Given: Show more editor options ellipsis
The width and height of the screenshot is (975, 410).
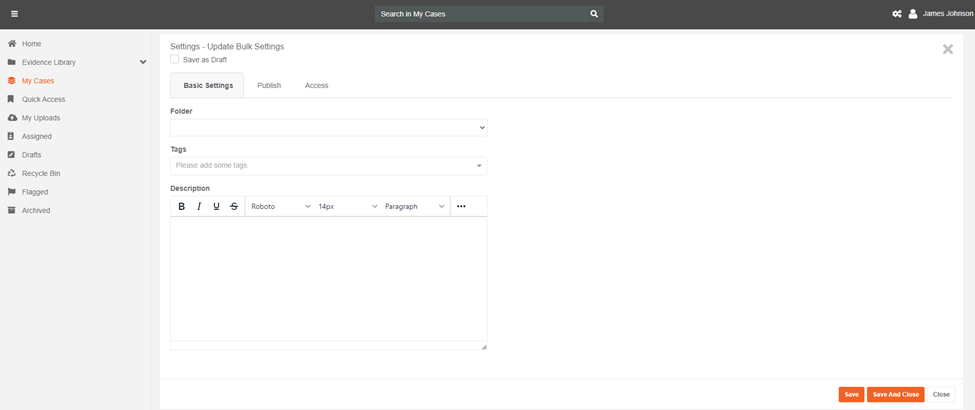Looking at the screenshot, I should pos(461,206).
